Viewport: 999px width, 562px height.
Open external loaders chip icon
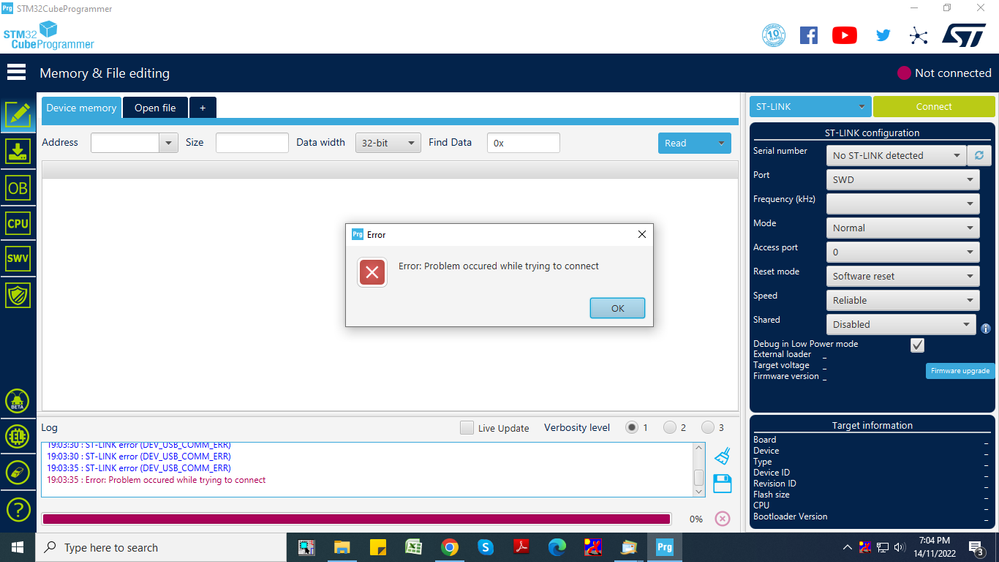pyautogui.click(x=17, y=436)
